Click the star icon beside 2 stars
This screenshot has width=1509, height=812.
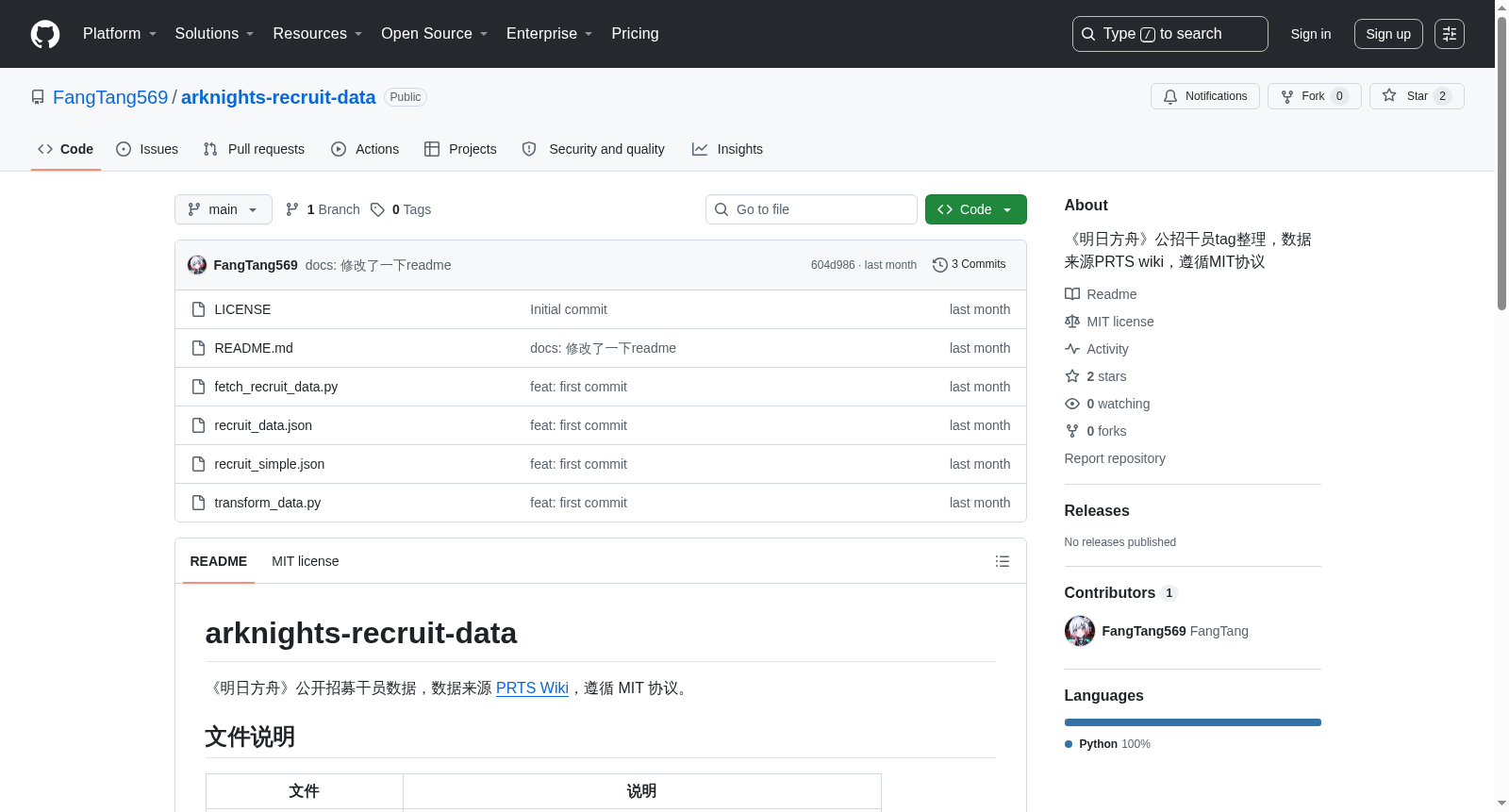[x=1072, y=376]
